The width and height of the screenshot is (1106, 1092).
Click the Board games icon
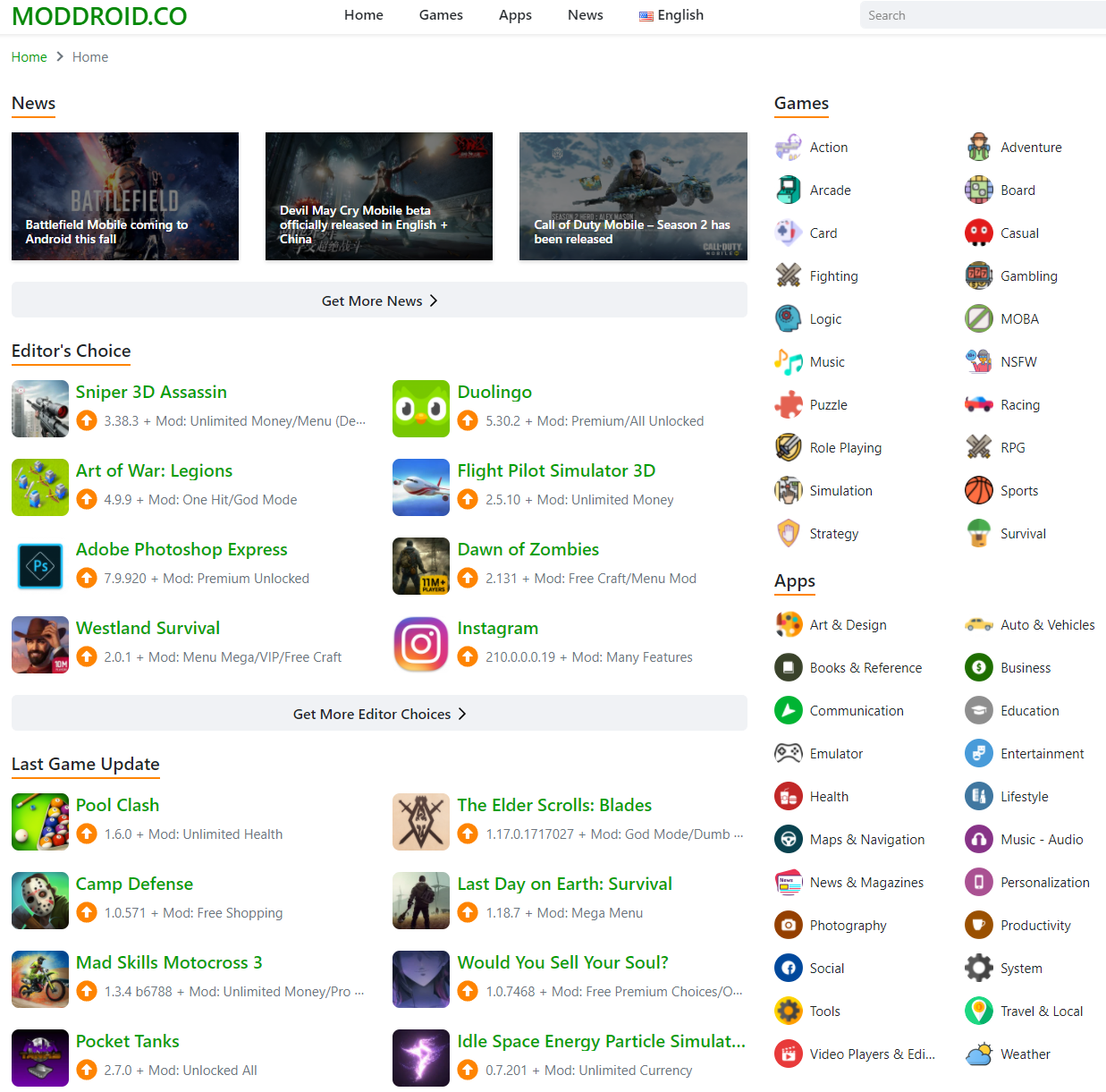(979, 190)
